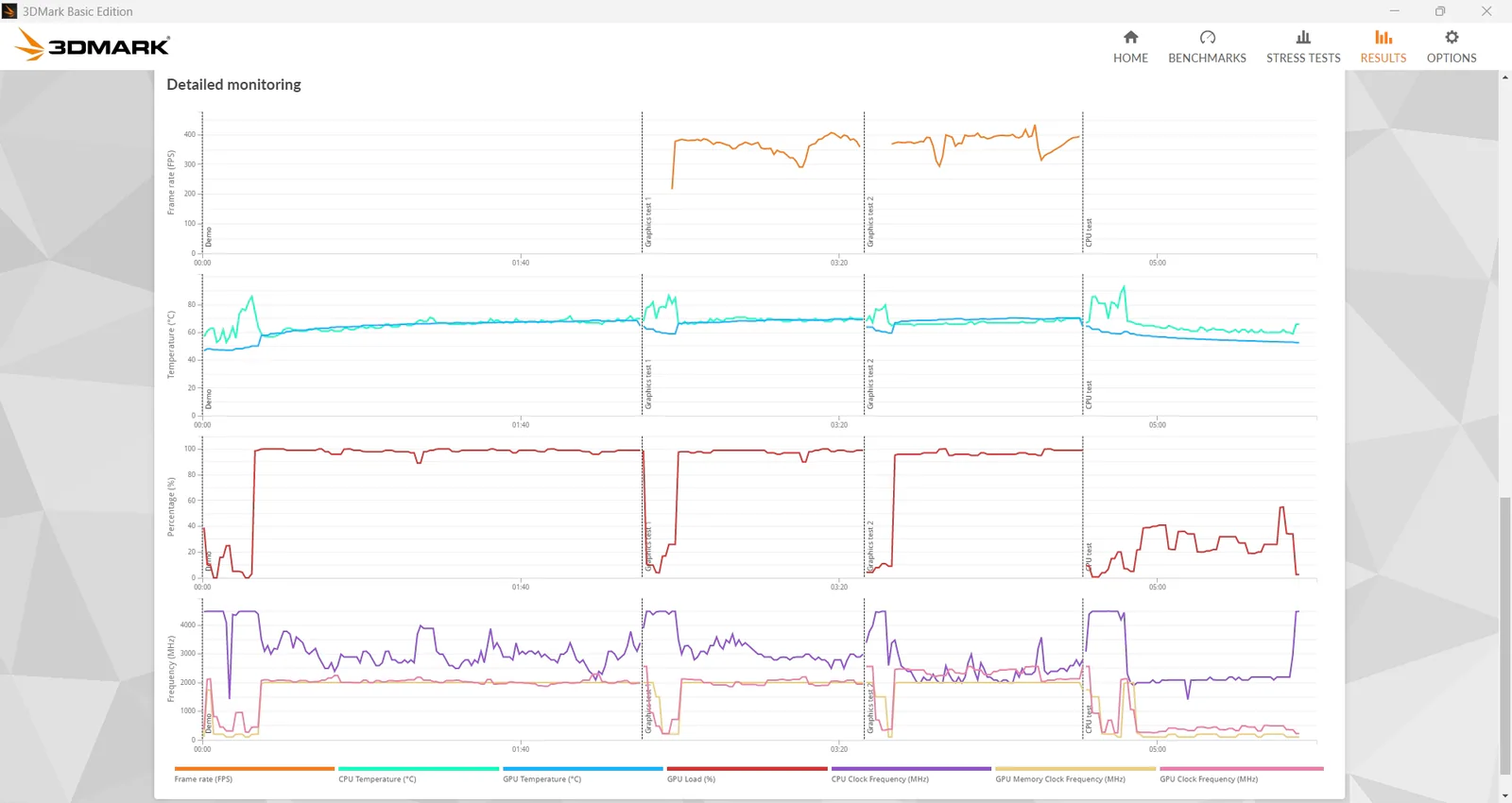Open the Results chart icon
Viewport: 1512px width, 803px height.
1383,38
